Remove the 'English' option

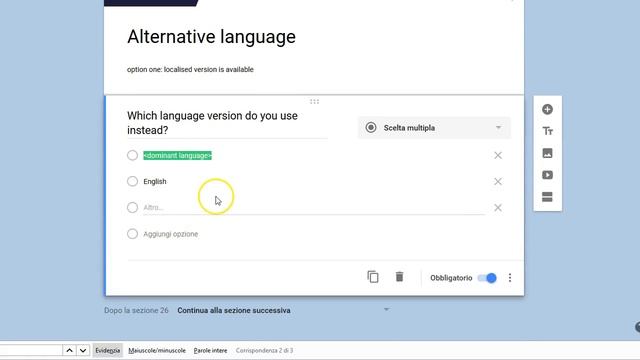coord(498,182)
